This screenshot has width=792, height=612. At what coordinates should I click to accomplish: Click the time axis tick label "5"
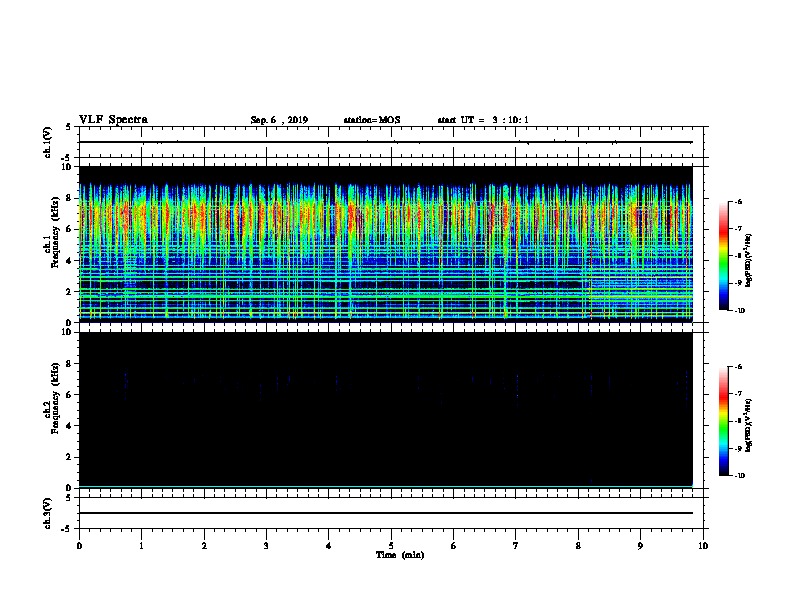(391, 546)
